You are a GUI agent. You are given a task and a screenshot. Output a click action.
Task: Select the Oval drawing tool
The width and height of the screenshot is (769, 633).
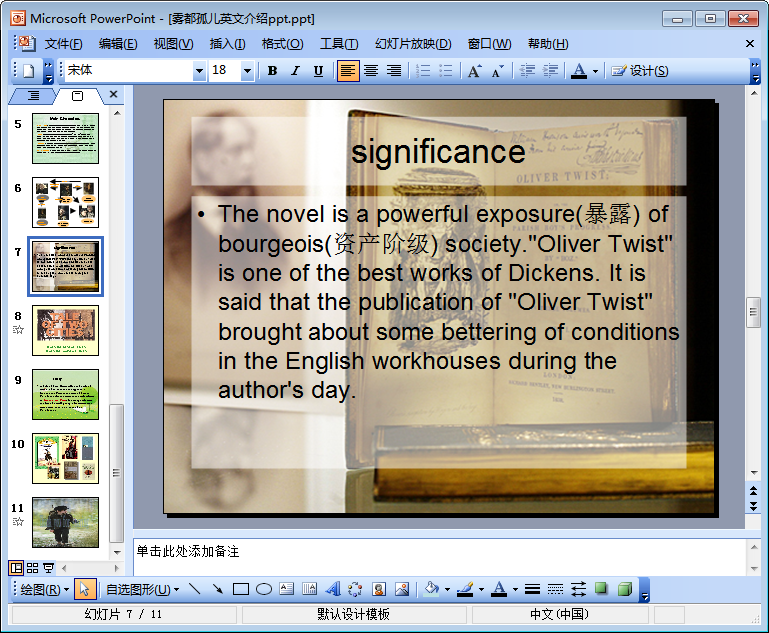(x=264, y=589)
